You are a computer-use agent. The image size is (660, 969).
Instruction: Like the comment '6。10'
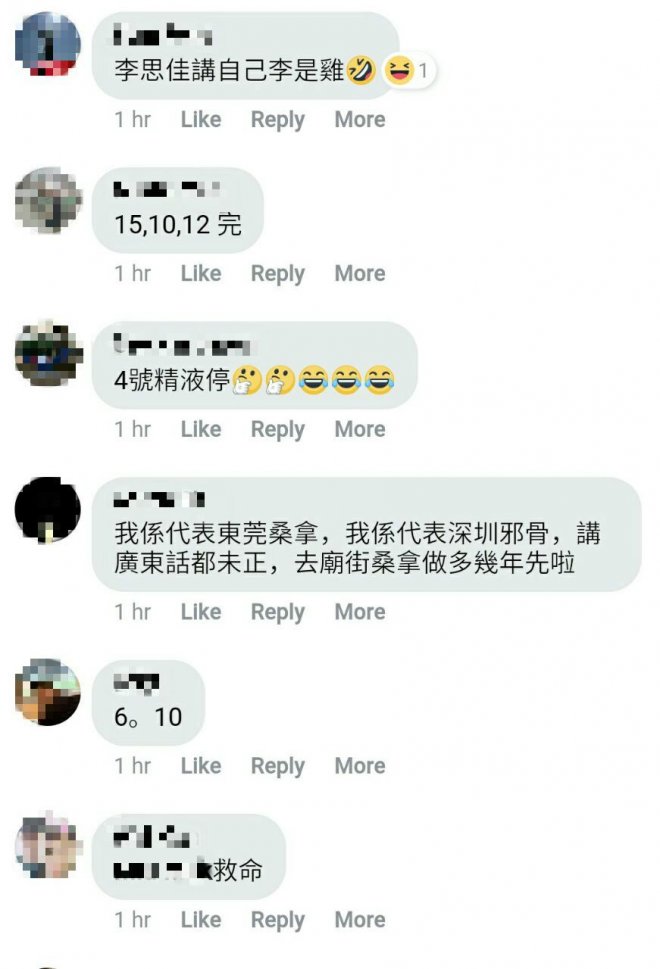[201, 766]
